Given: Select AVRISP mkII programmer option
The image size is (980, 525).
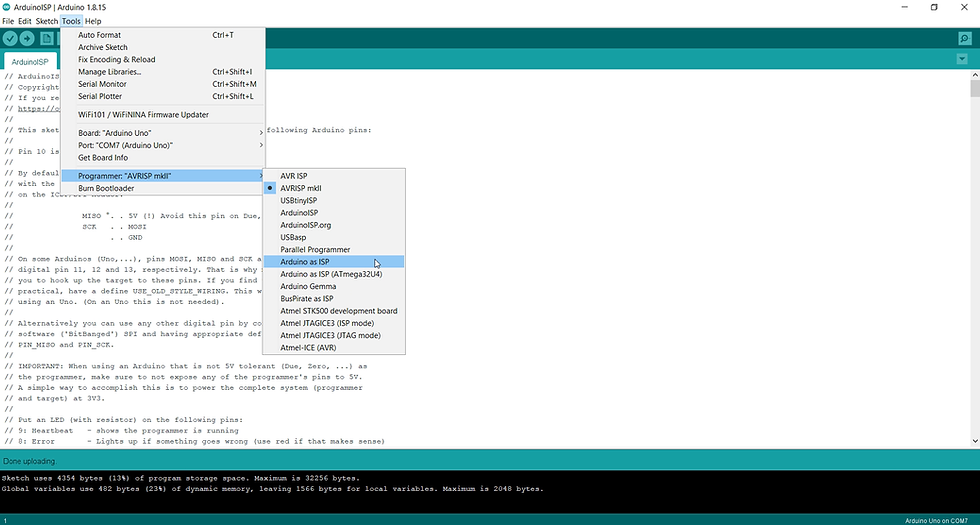Looking at the screenshot, I should pyautogui.click(x=334, y=188).
